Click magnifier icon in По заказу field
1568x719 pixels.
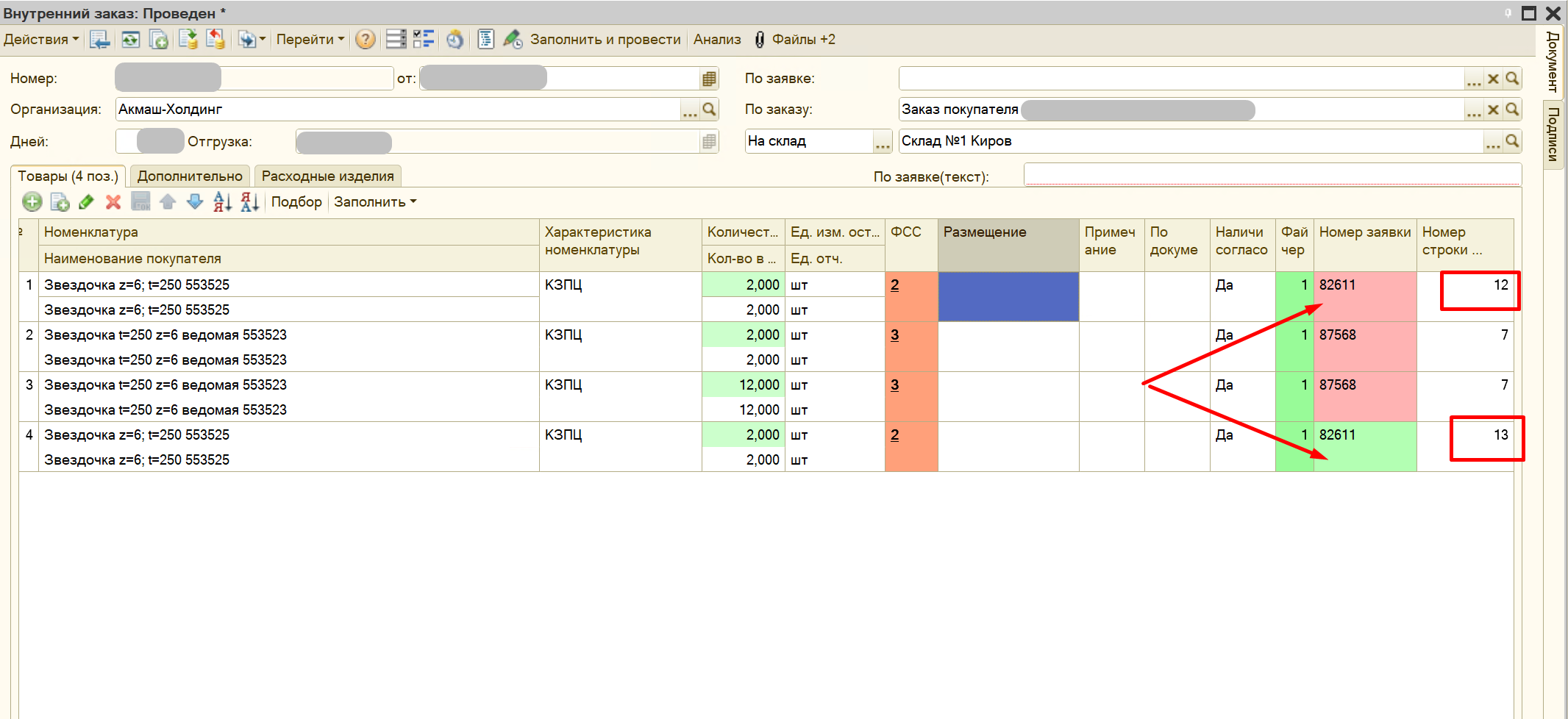point(1512,110)
